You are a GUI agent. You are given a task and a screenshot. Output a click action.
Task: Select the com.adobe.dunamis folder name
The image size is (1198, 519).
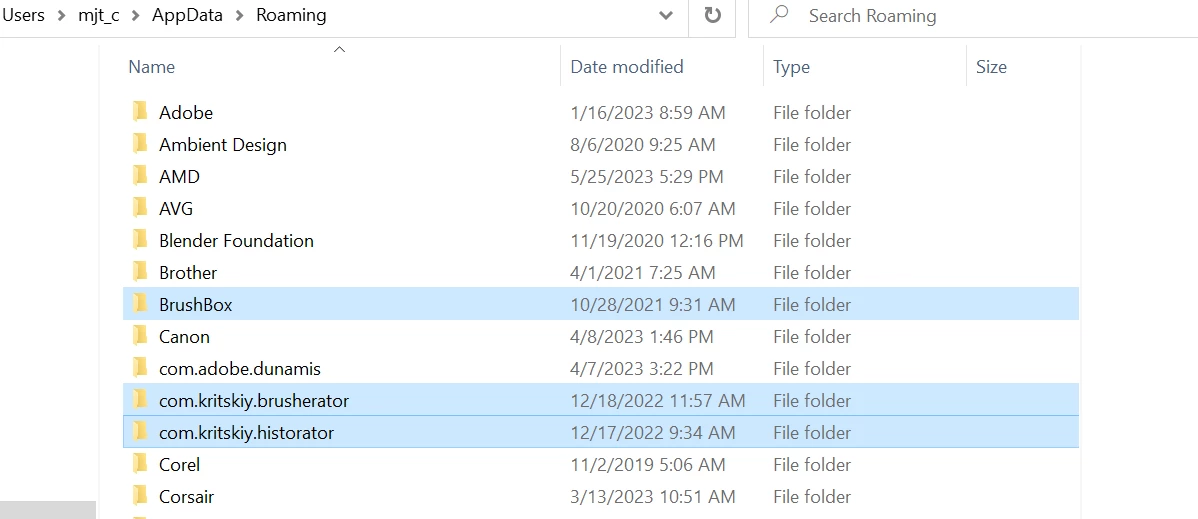240,368
